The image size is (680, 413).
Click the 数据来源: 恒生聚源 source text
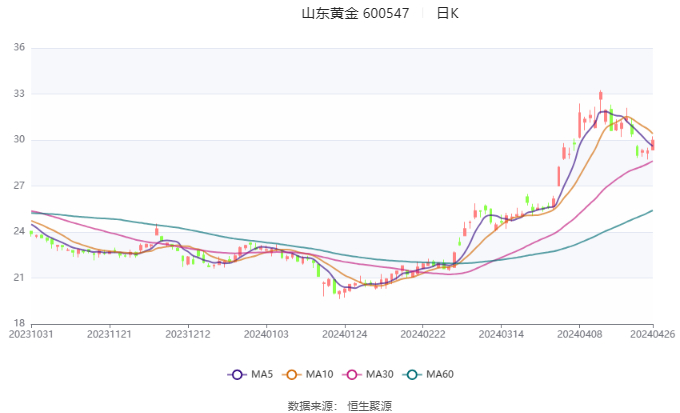click(339, 405)
